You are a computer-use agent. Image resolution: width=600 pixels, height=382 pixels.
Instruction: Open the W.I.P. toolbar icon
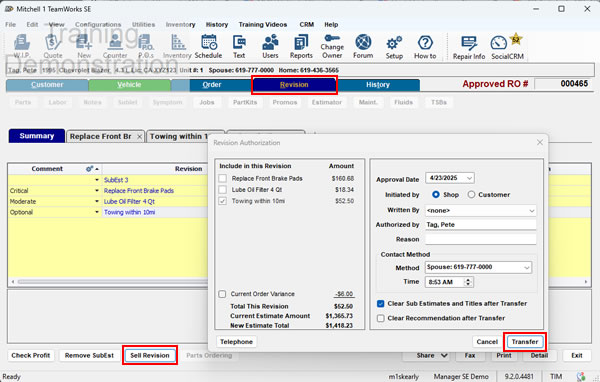pyautogui.click(x=21, y=46)
